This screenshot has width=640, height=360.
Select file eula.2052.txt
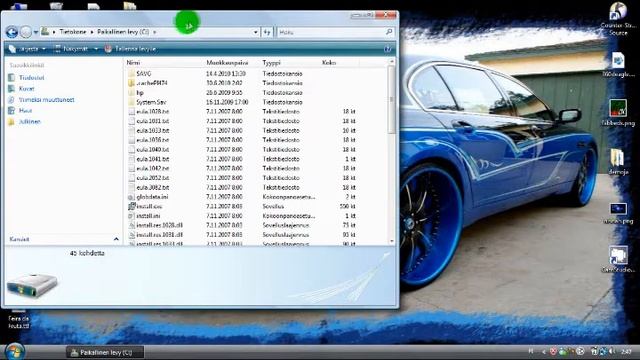[x=153, y=178]
